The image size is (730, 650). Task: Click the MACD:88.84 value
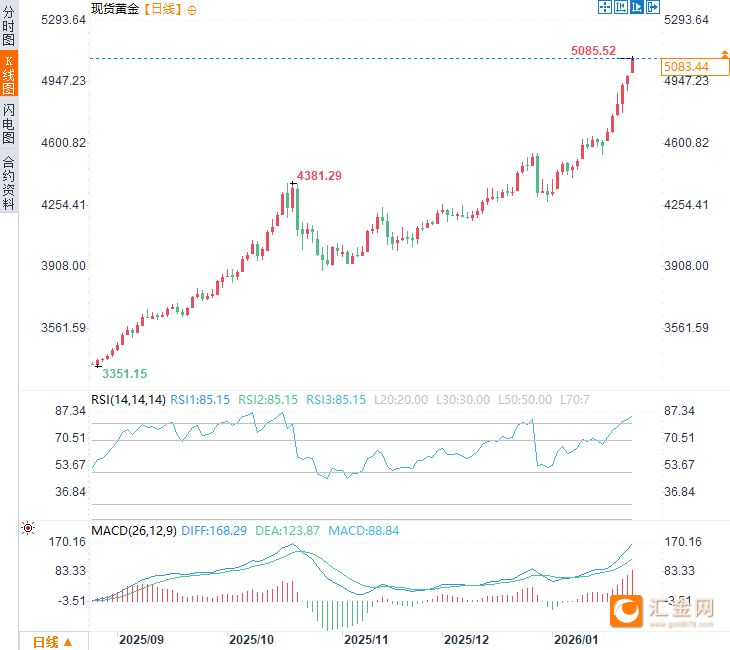tap(364, 531)
